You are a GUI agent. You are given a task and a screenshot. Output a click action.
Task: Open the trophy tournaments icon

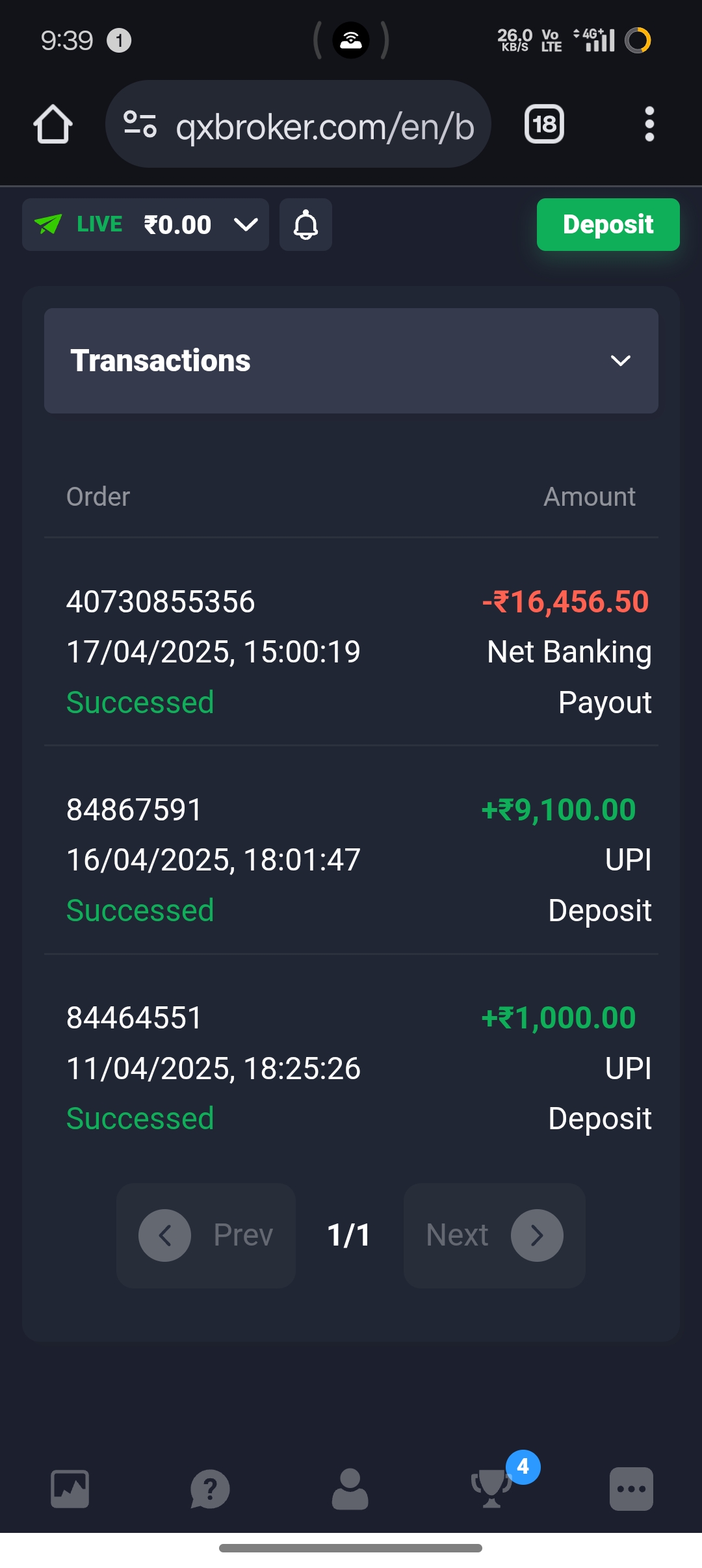(491, 1487)
